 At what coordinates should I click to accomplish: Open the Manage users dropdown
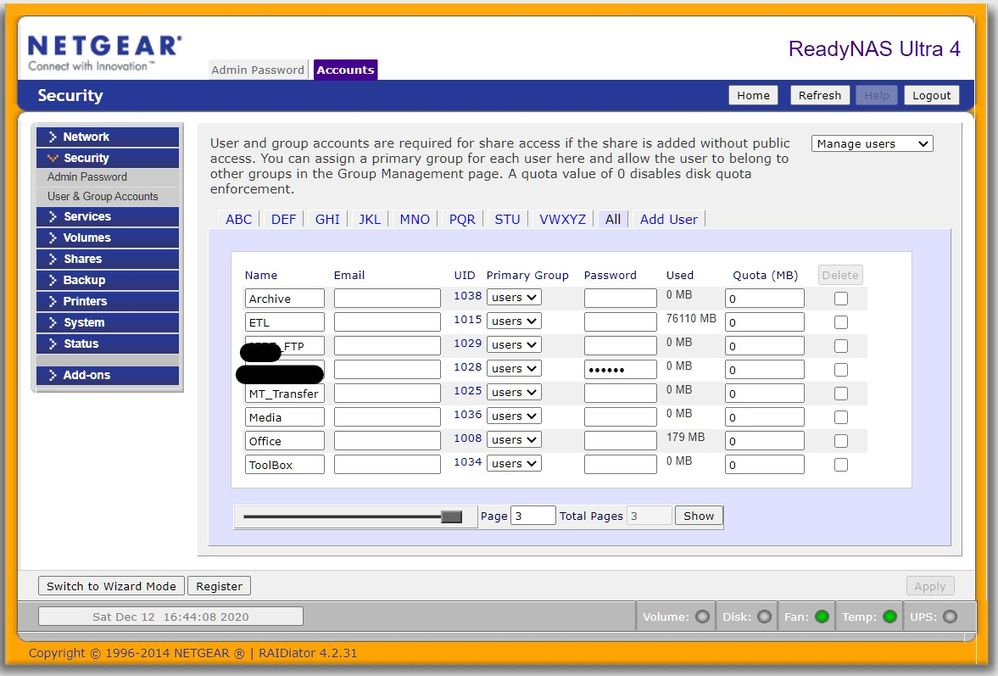click(x=872, y=144)
